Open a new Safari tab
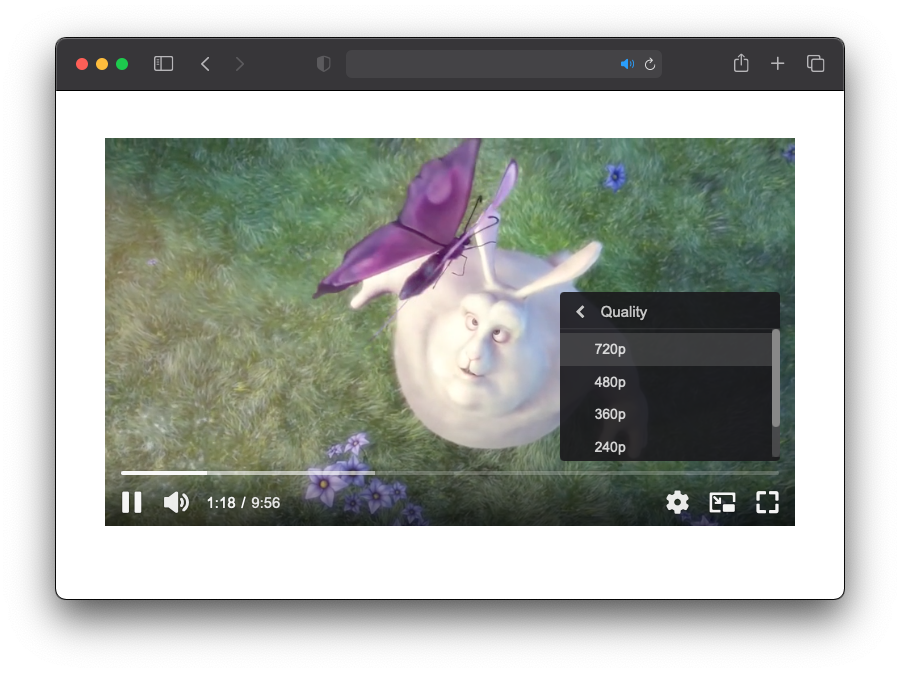The image size is (900, 673). coord(777,64)
